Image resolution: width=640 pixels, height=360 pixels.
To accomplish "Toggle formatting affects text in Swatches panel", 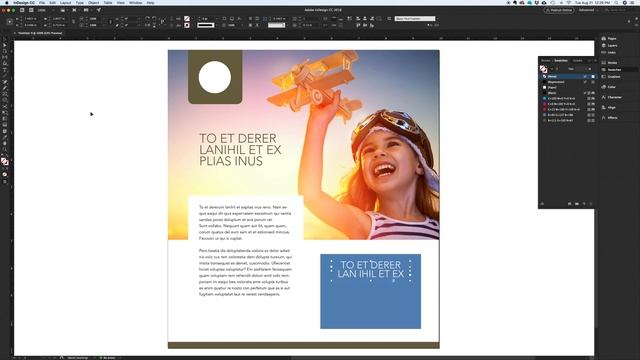I will coord(557,69).
